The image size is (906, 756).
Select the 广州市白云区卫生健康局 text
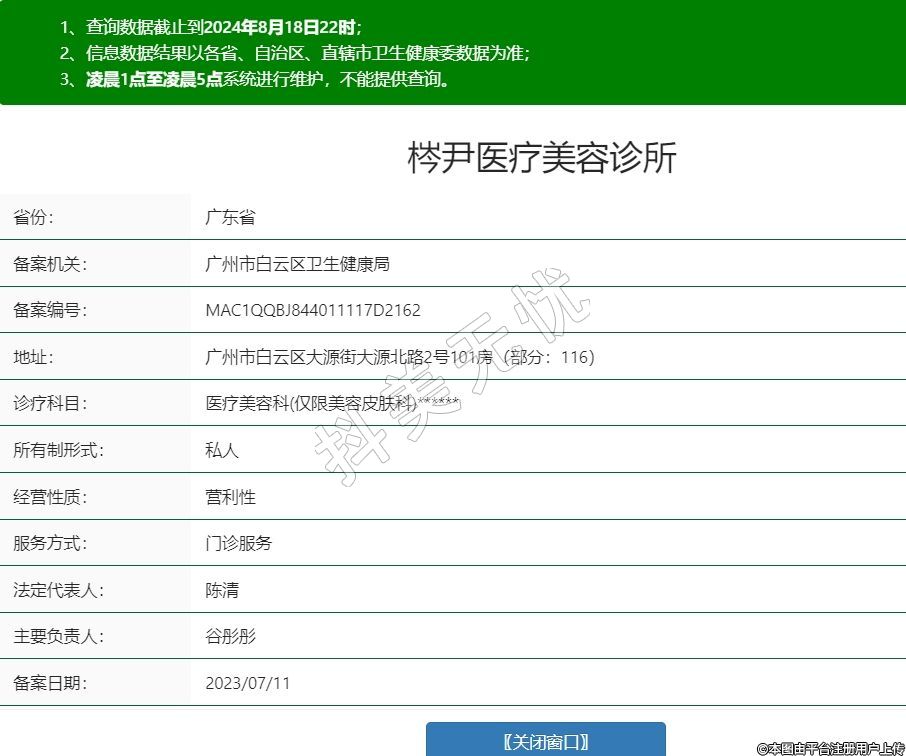tap(296, 264)
